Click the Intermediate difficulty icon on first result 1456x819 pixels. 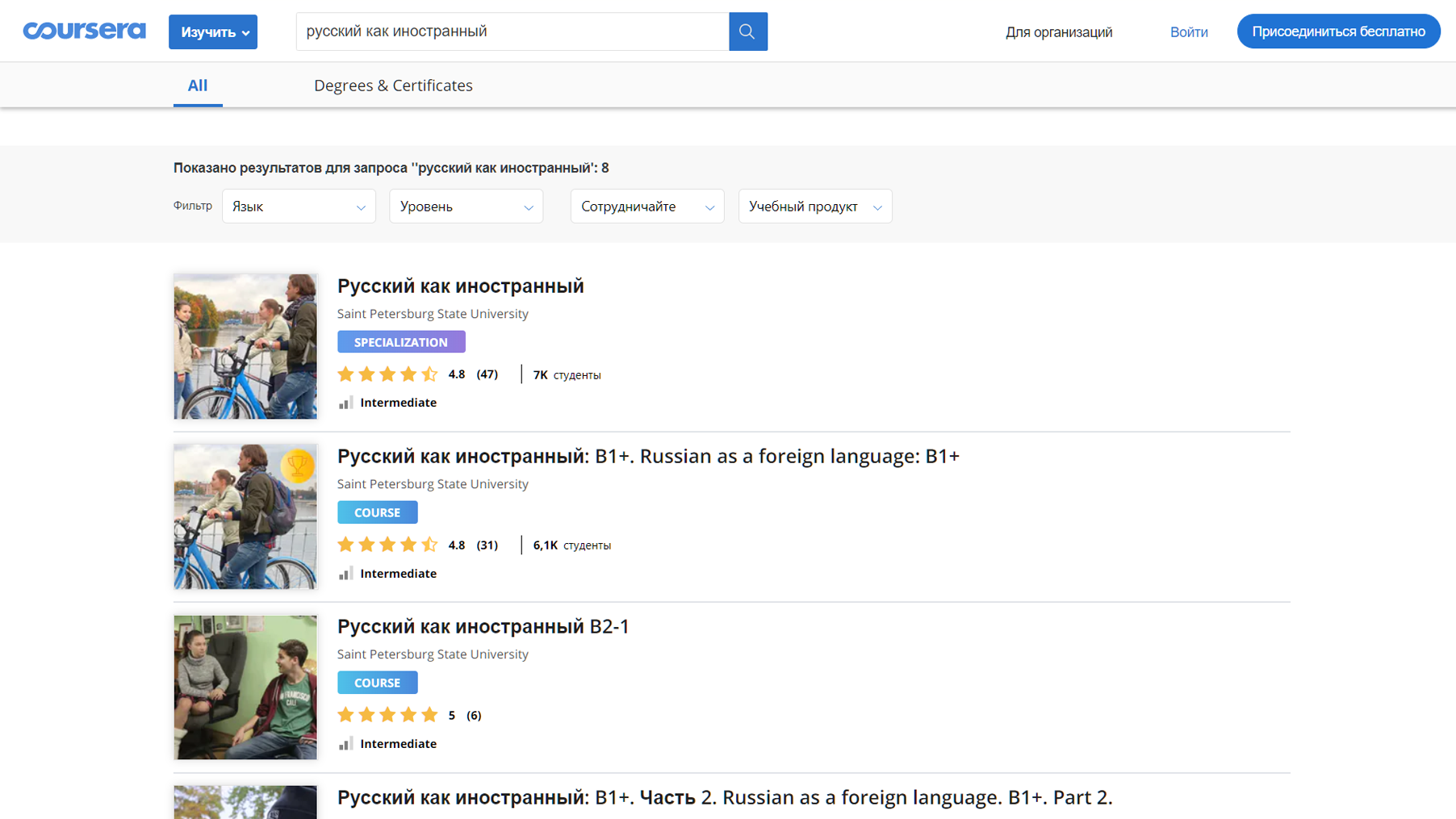(346, 402)
